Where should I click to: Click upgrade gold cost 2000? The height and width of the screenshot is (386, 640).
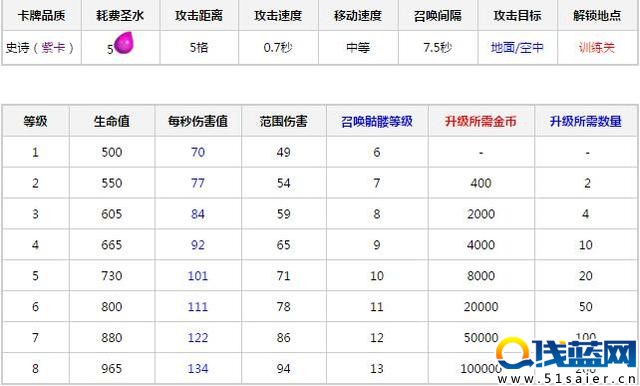481,214
